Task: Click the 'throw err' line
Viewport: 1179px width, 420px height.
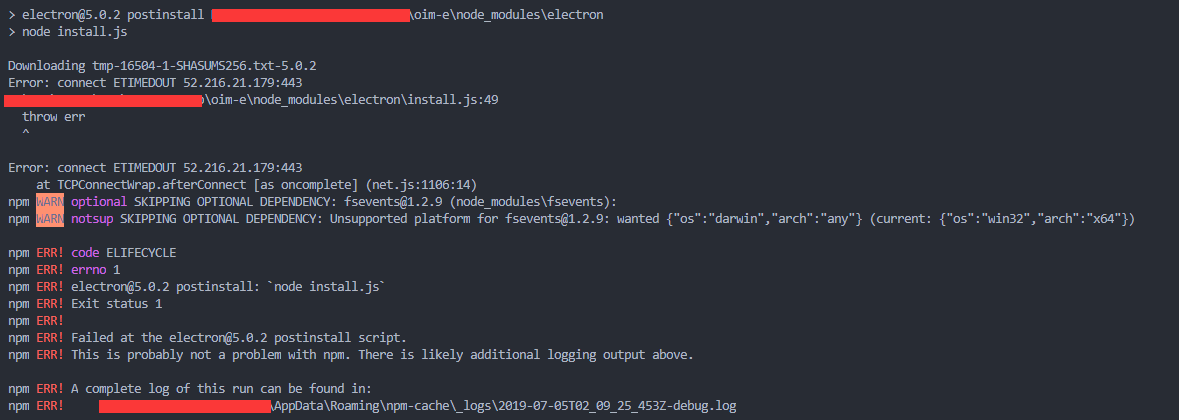Action: (x=53, y=116)
